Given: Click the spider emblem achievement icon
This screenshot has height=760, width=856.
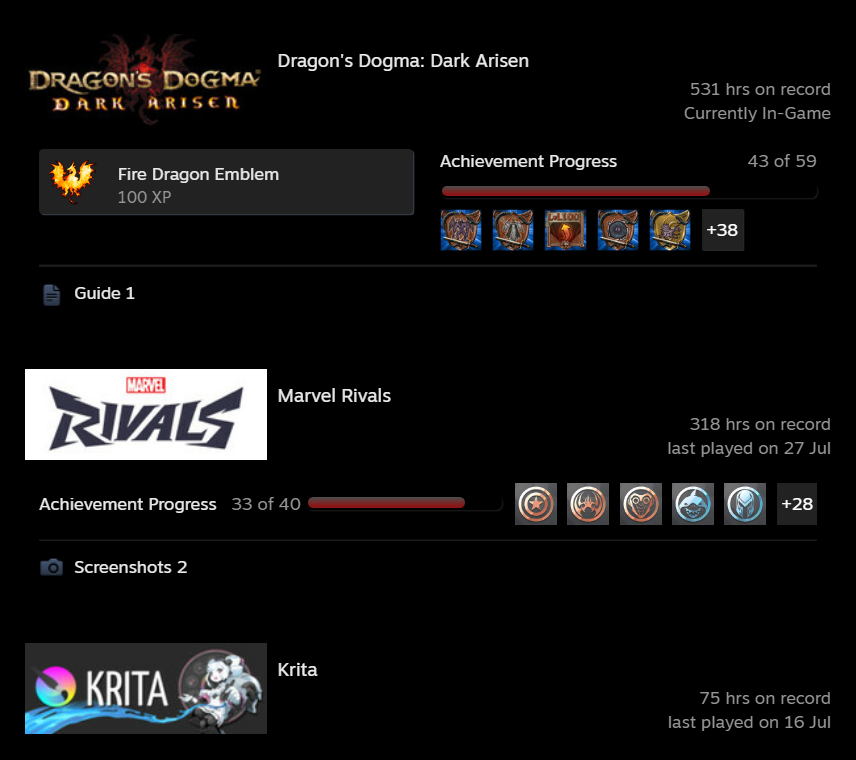Looking at the screenshot, I should [588, 503].
